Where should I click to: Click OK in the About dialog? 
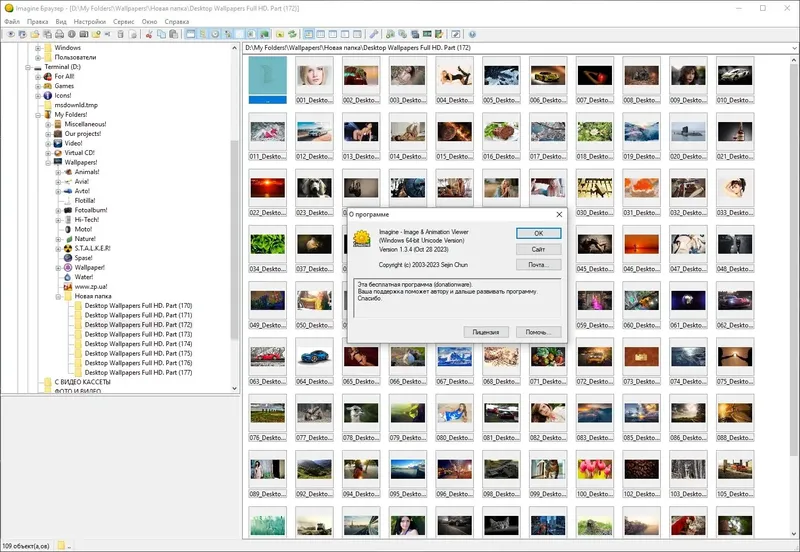[x=538, y=233]
